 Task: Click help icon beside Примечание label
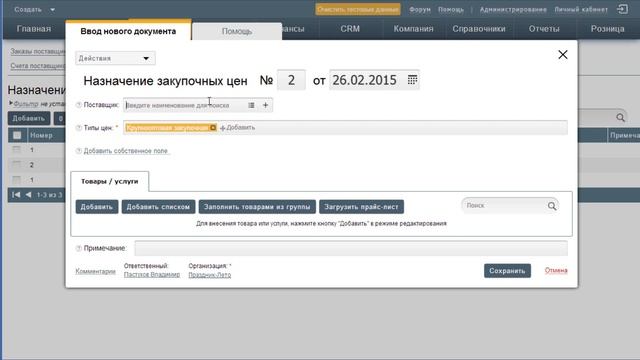tap(79, 248)
